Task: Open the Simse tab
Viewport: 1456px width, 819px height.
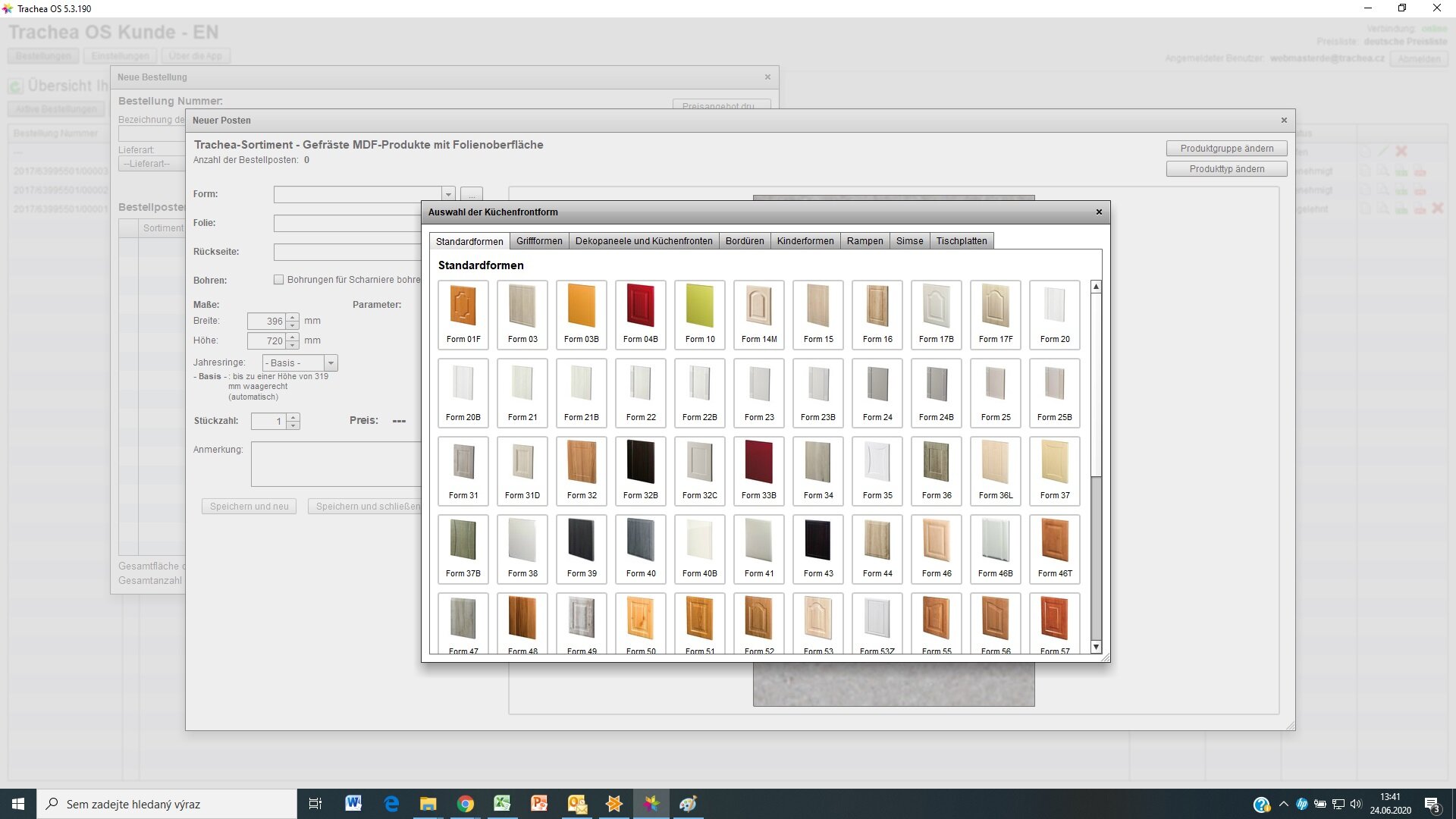Action: tap(910, 241)
